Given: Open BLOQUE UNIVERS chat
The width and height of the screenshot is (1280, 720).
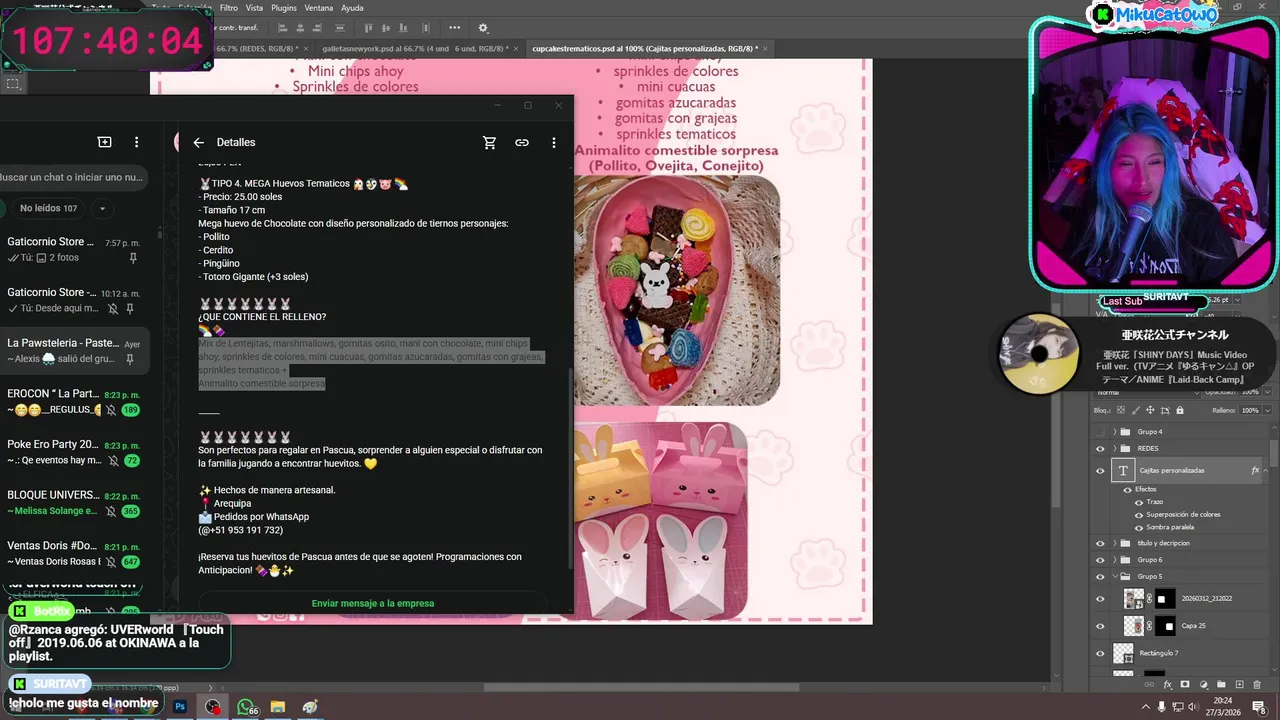Looking at the screenshot, I should point(74,503).
